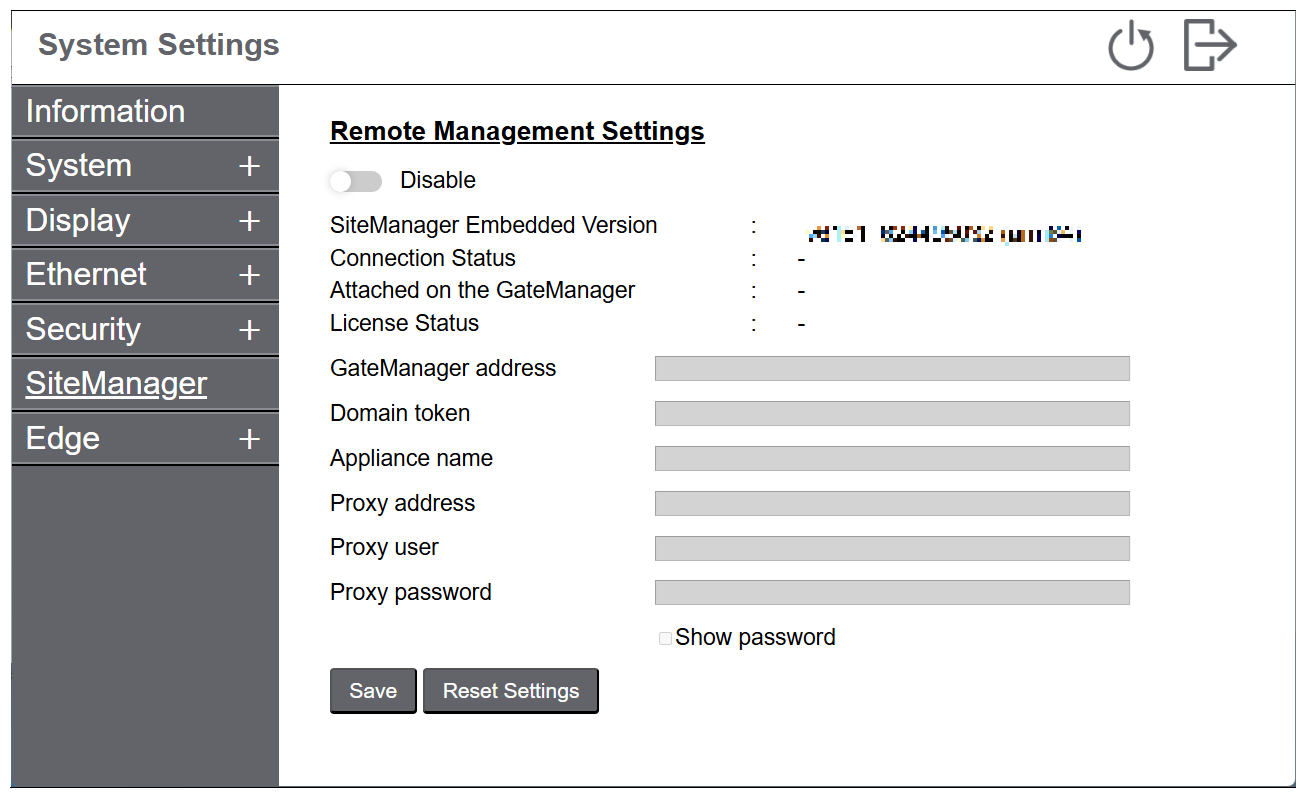
Task: Focus the GateManager address field
Action: click(x=891, y=368)
